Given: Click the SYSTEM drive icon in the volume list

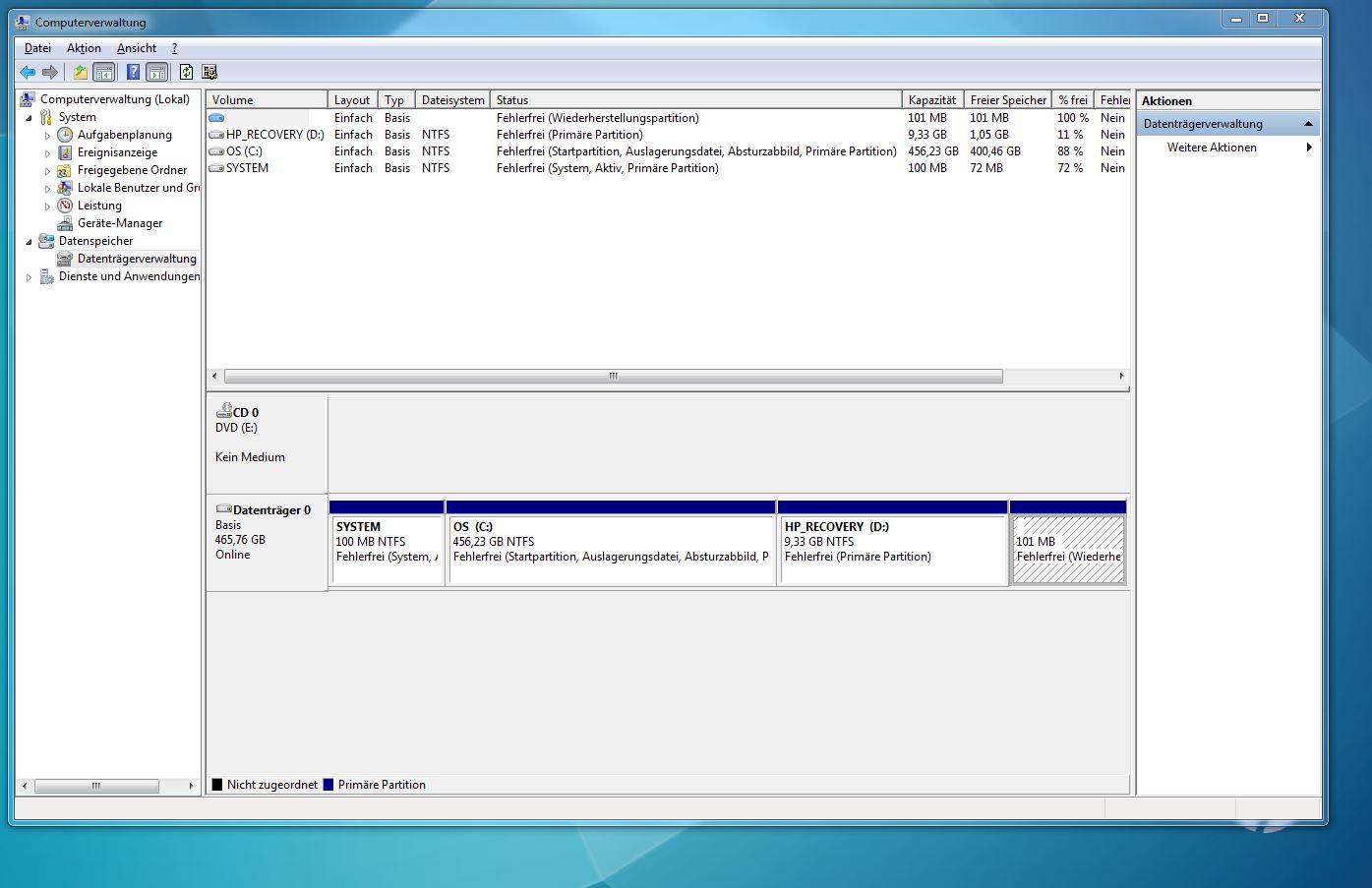Looking at the screenshot, I should (x=216, y=168).
